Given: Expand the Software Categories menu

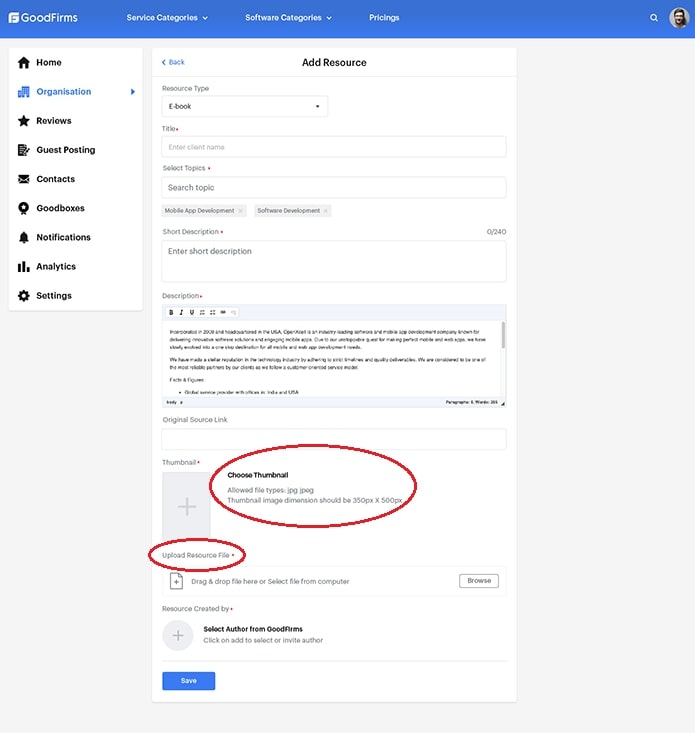Looking at the screenshot, I should [x=288, y=18].
